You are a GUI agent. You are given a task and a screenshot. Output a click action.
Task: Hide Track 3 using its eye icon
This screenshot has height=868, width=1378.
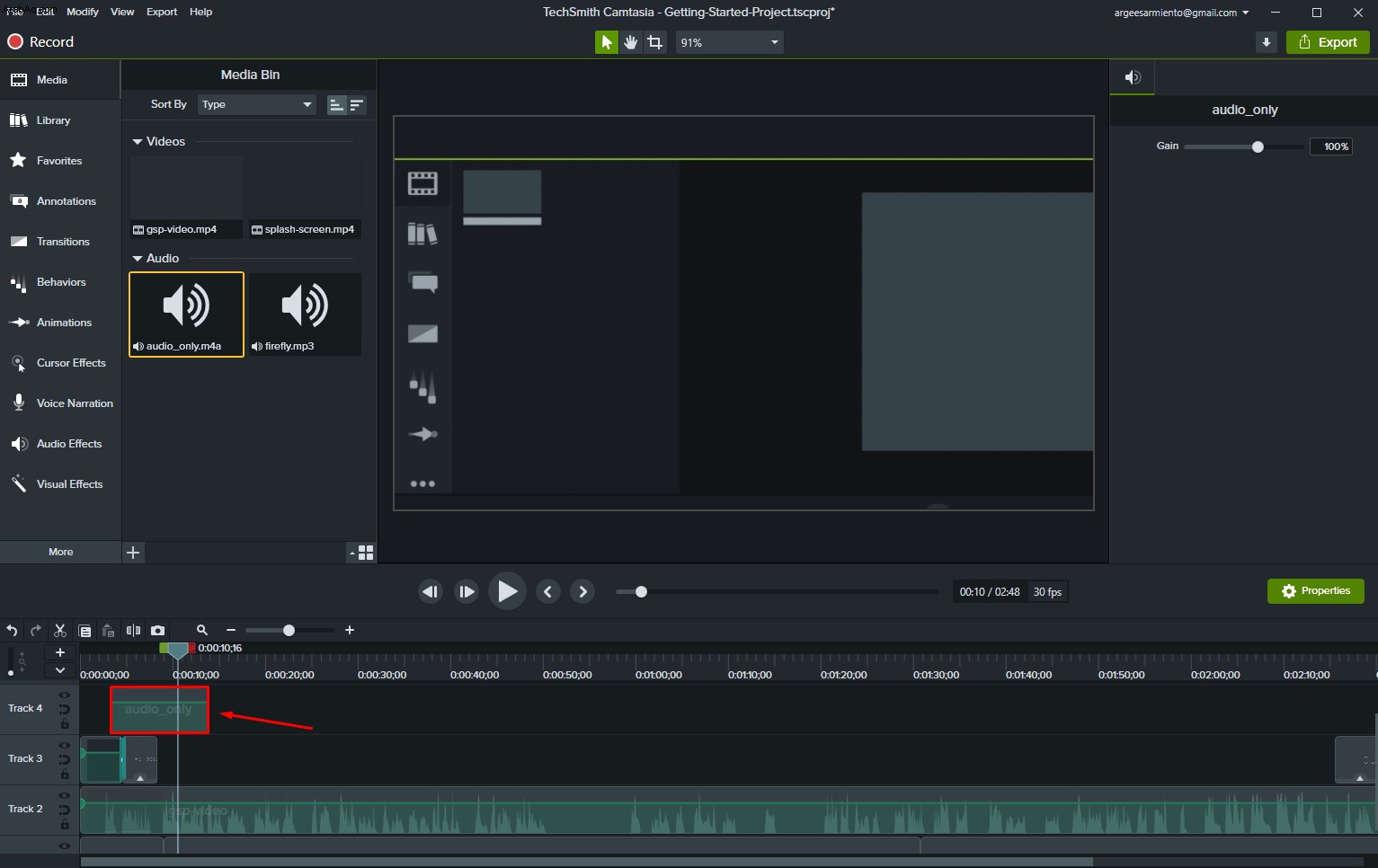click(64, 746)
